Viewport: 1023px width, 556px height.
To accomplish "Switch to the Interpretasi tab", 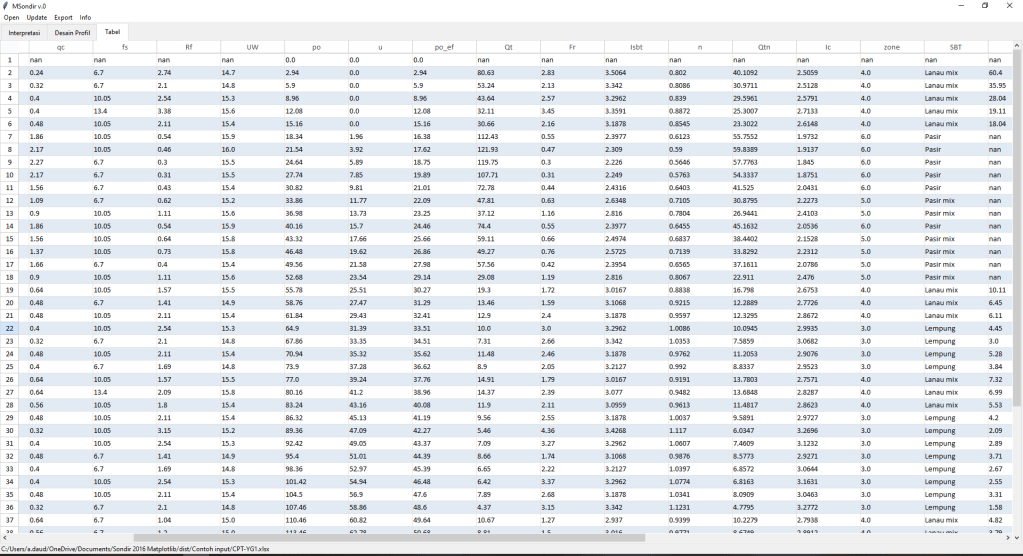I will coord(24,33).
